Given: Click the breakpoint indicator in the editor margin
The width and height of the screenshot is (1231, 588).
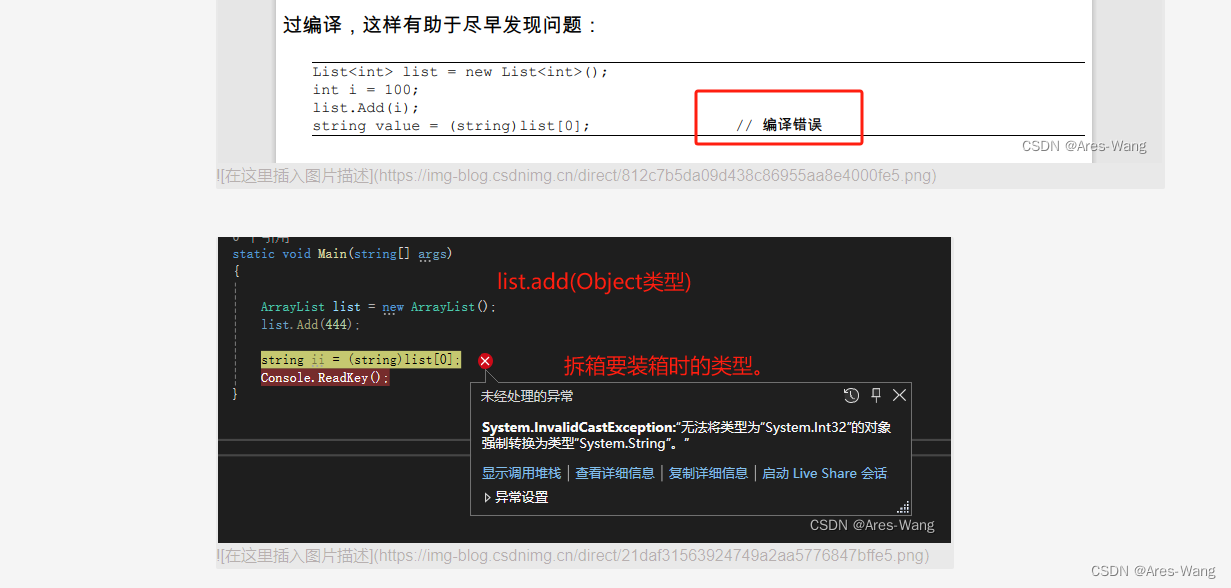Looking at the screenshot, I should click(230, 361).
